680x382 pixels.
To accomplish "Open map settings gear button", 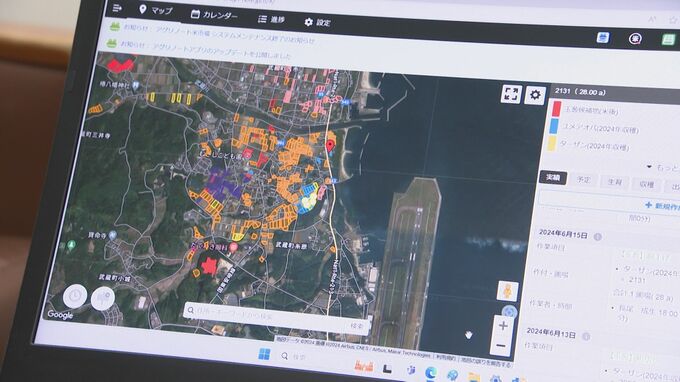I will [535, 95].
